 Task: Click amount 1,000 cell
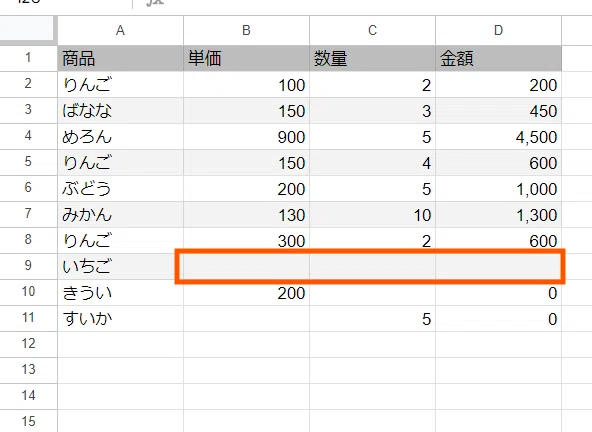pyautogui.click(x=498, y=188)
